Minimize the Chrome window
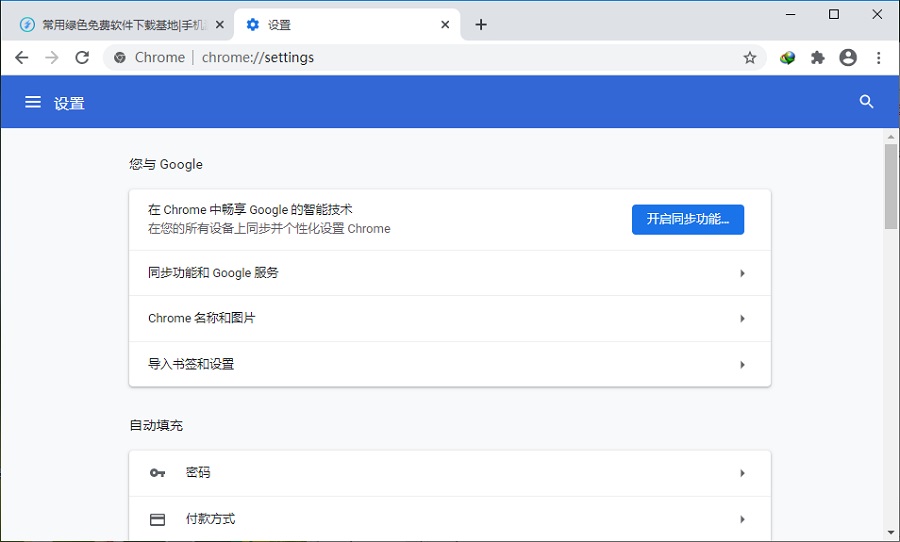The image size is (900, 542). [790, 14]
